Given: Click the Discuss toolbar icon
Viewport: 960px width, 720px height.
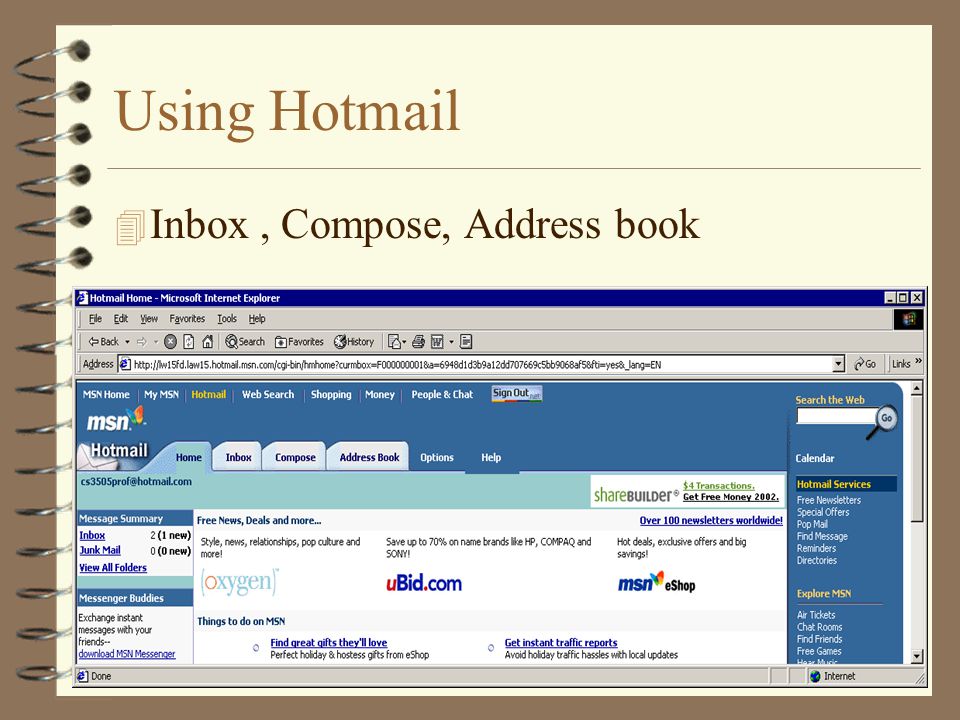Looking at the screenshot, I should click(x=467, y=342).
